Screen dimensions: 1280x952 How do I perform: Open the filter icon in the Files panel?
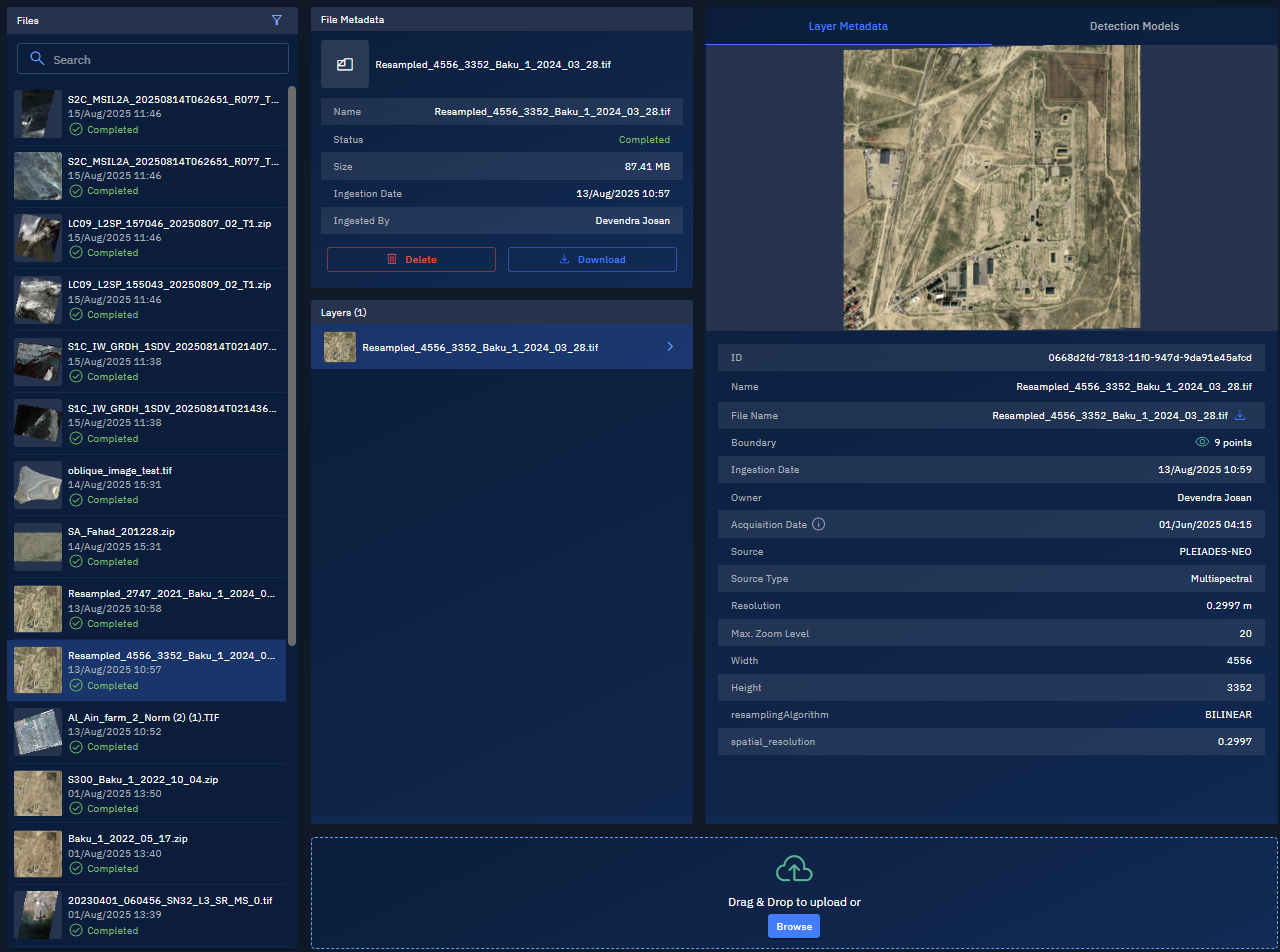pos(277,19)
